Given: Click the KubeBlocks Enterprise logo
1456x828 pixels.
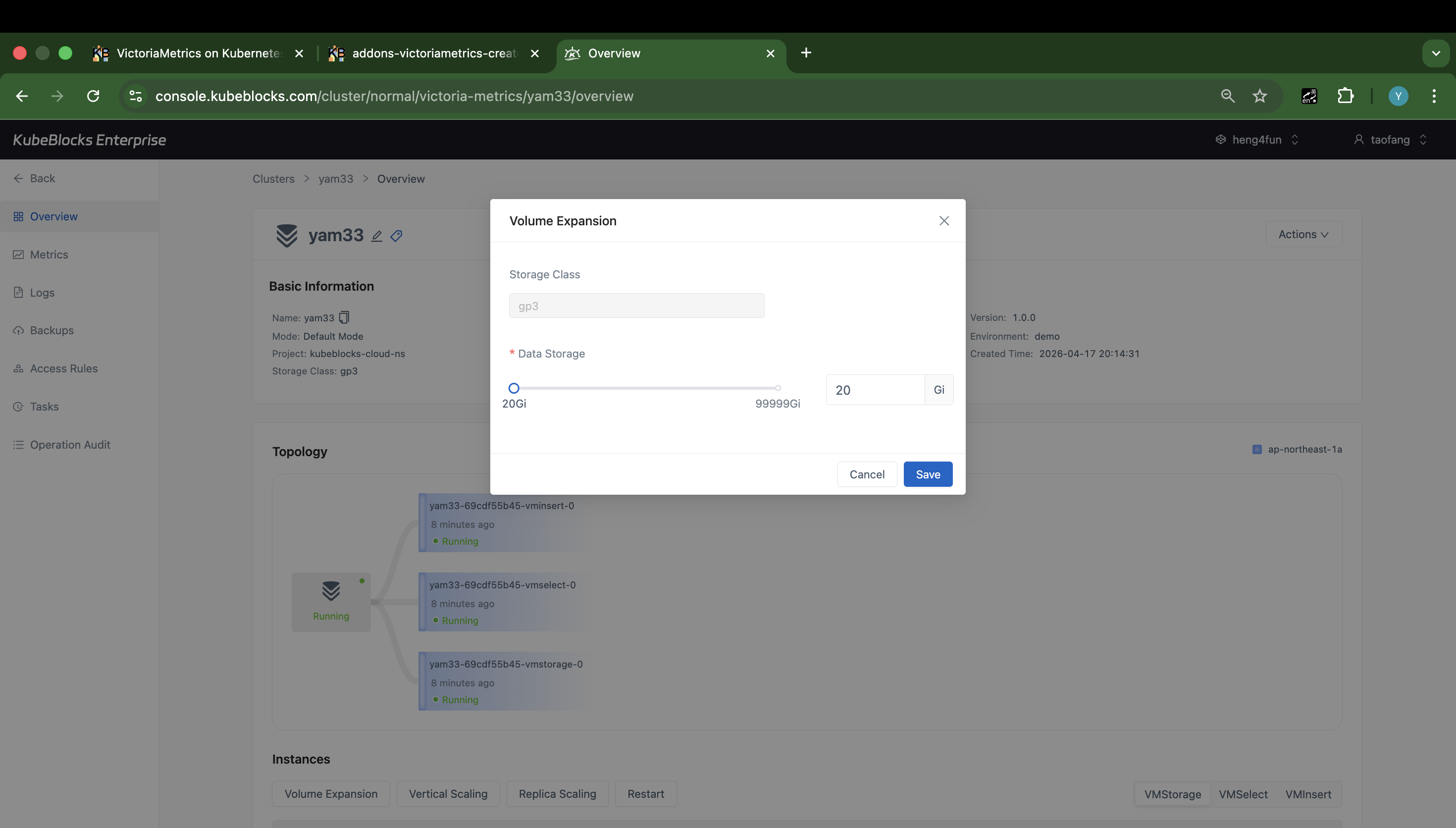Looking at the screenshot, I should pyautogui.click(x=89, y=140).
